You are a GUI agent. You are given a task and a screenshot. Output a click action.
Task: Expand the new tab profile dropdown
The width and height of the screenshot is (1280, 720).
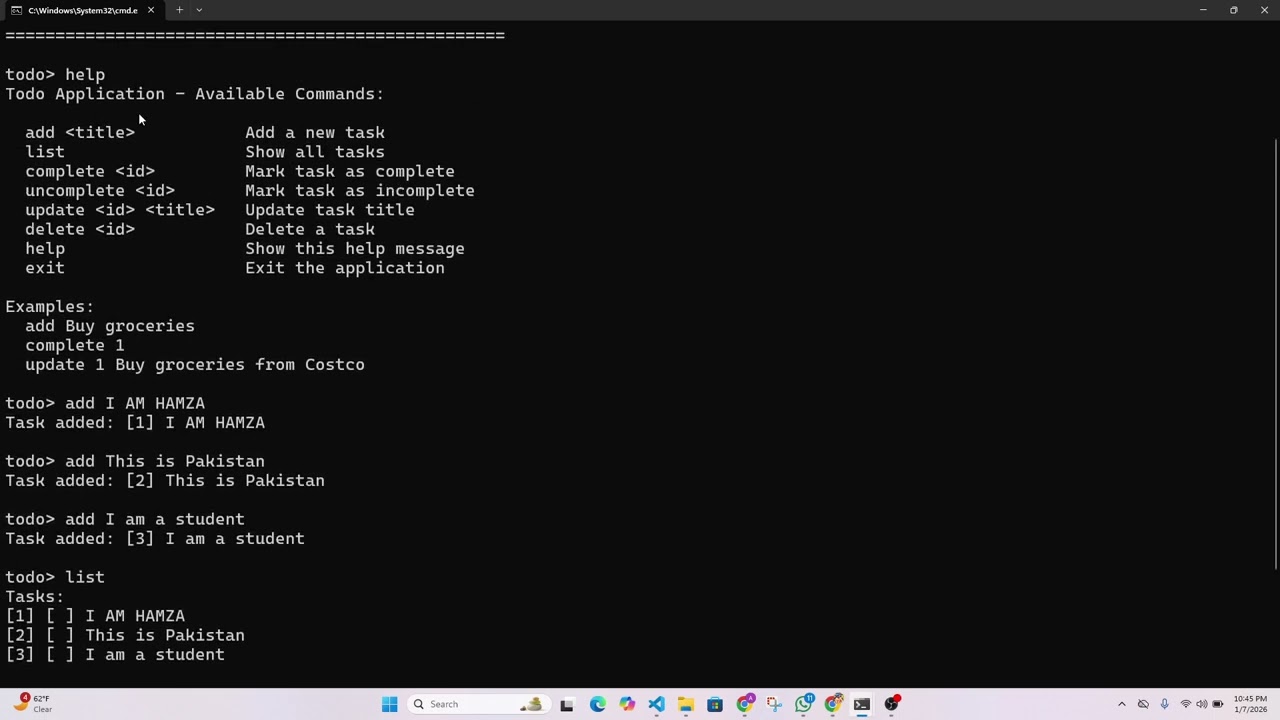(x=199, y=10)
